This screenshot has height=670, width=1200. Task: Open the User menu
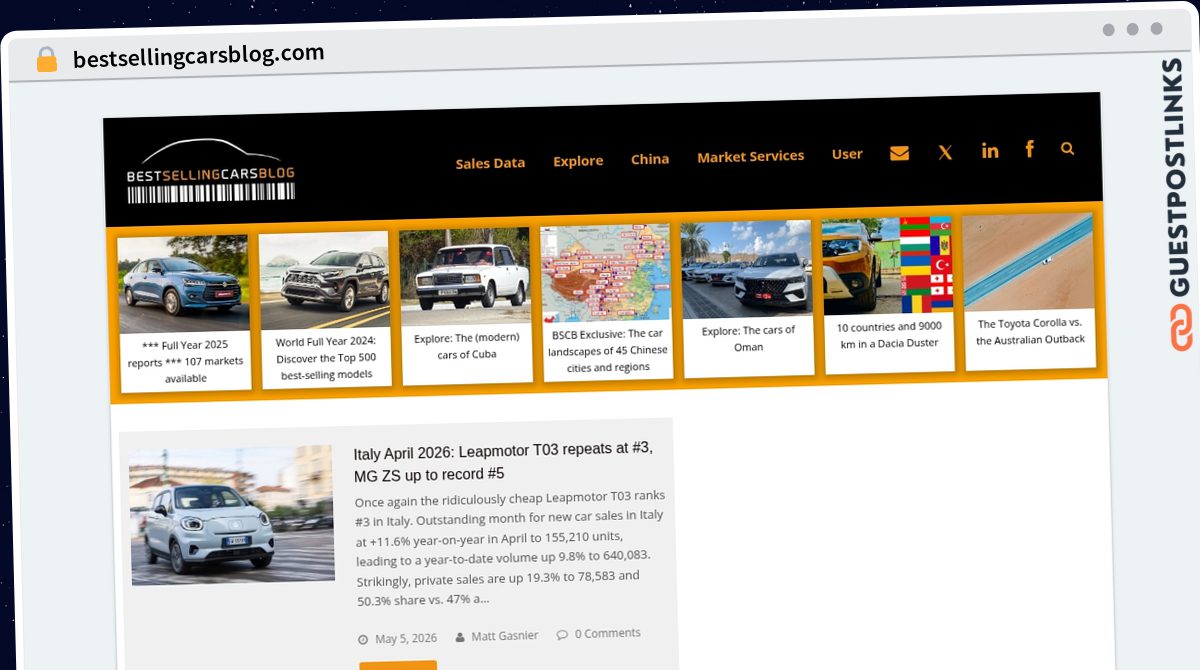847,154
